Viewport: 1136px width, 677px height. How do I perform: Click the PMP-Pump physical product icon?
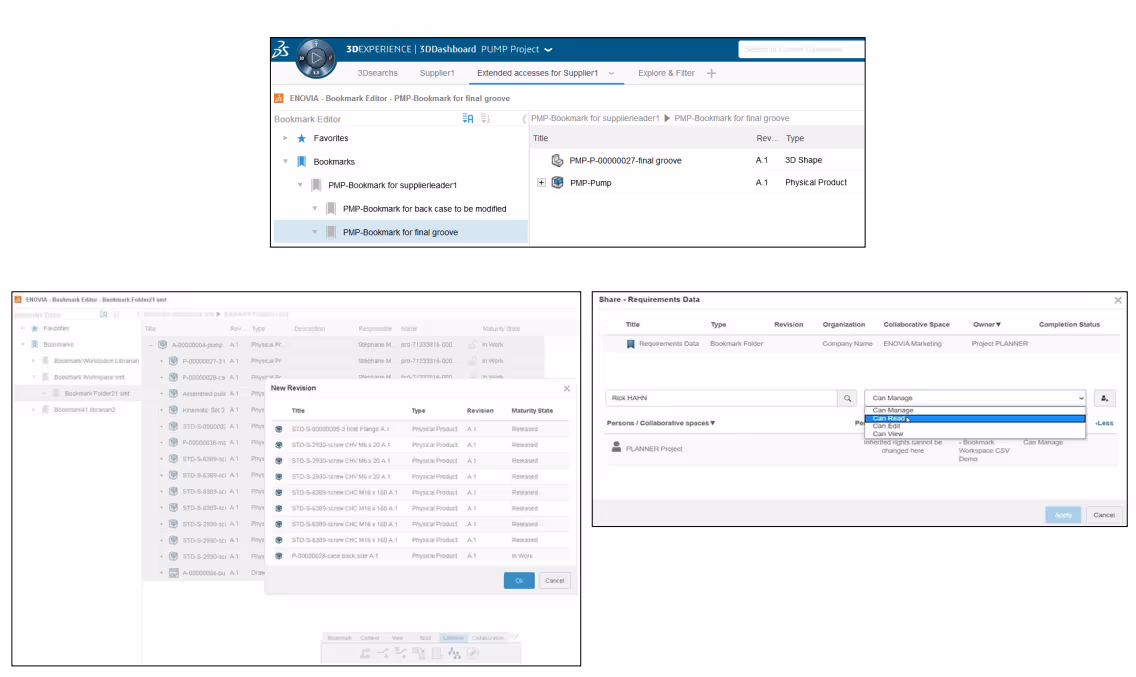pyautogui.click(x=557, y=183)
